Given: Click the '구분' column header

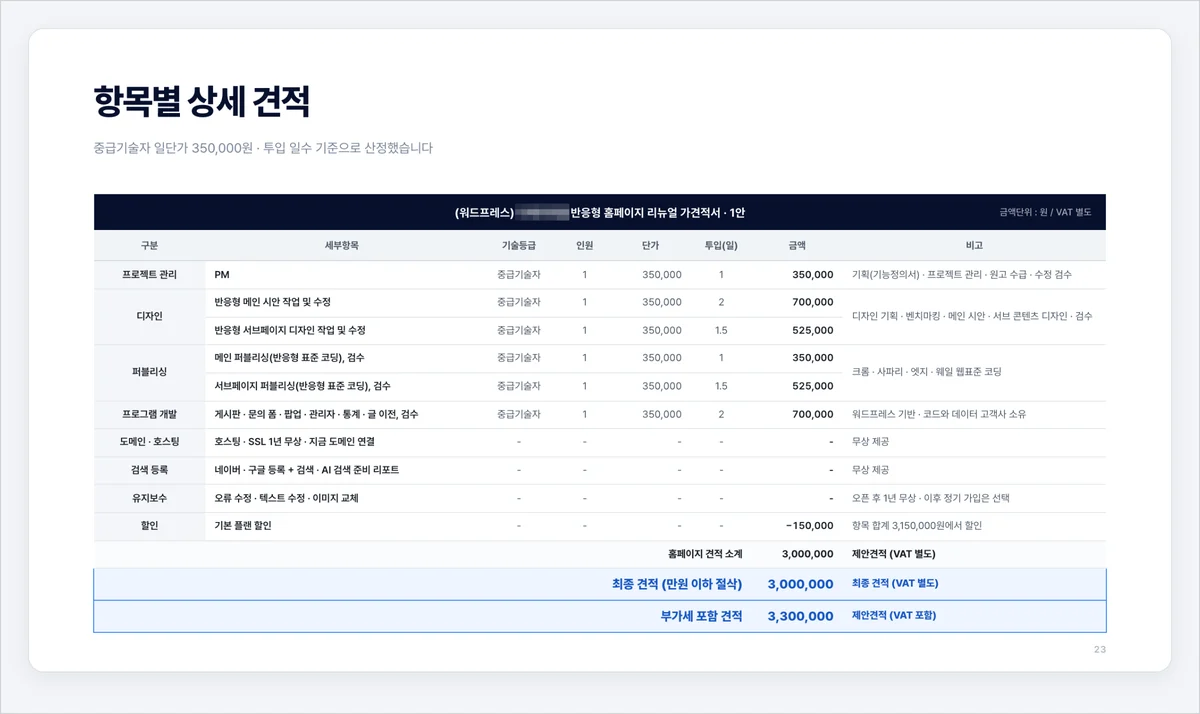Looking at the screenshot, I should pyautogui.click(x=149, y=246).
